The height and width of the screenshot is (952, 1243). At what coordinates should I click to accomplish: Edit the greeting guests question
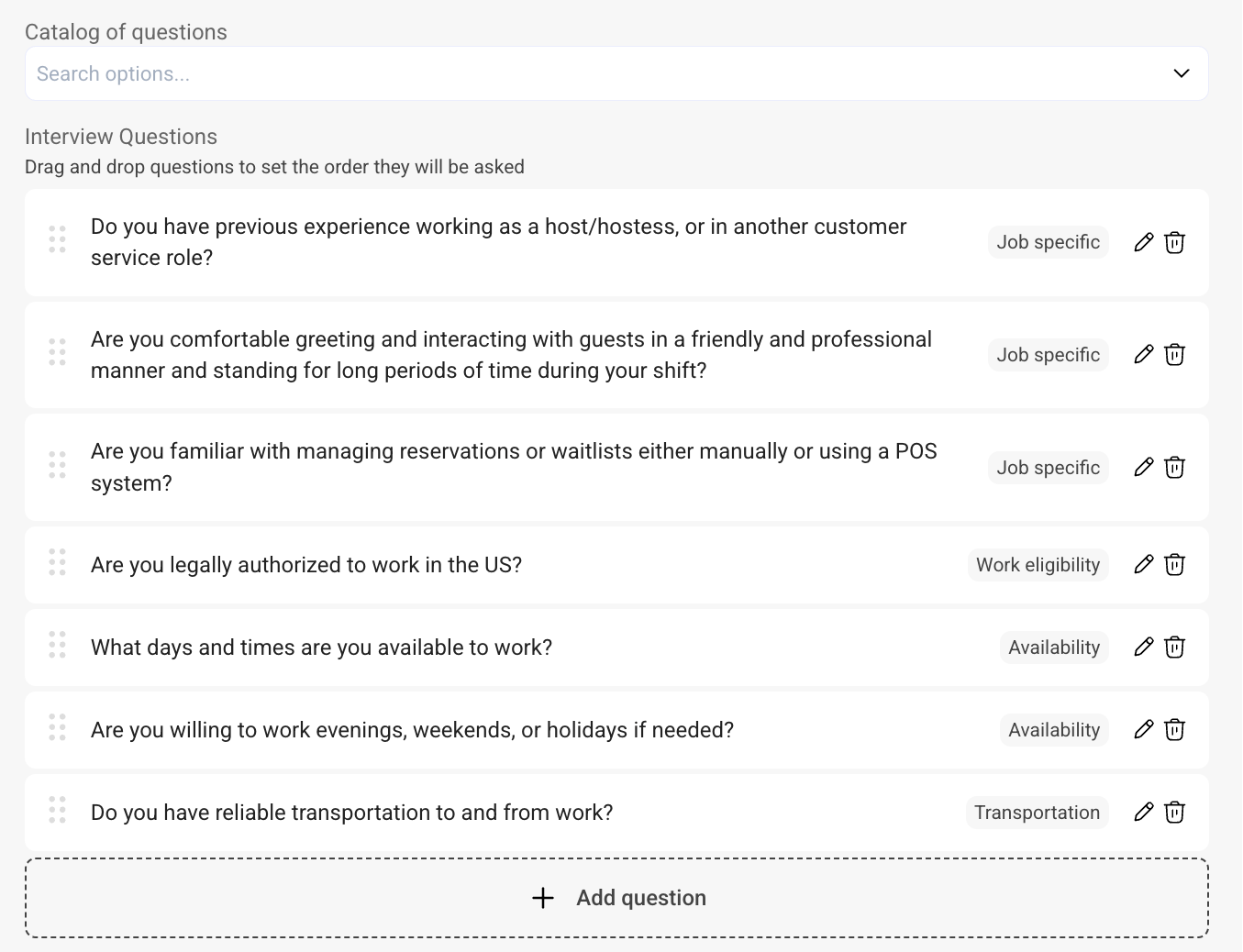coord(1143,355)
